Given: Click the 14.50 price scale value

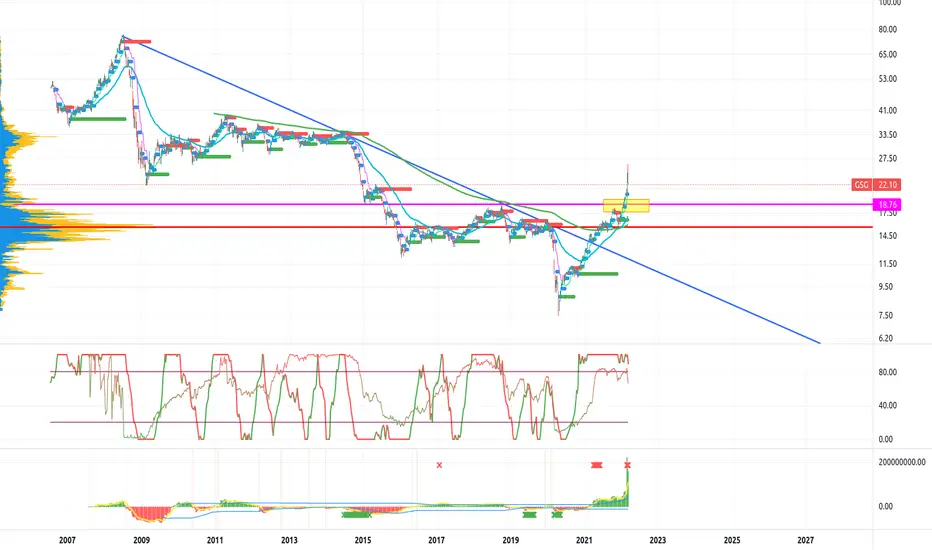Looking at the screenshot, I should [887, 235].
